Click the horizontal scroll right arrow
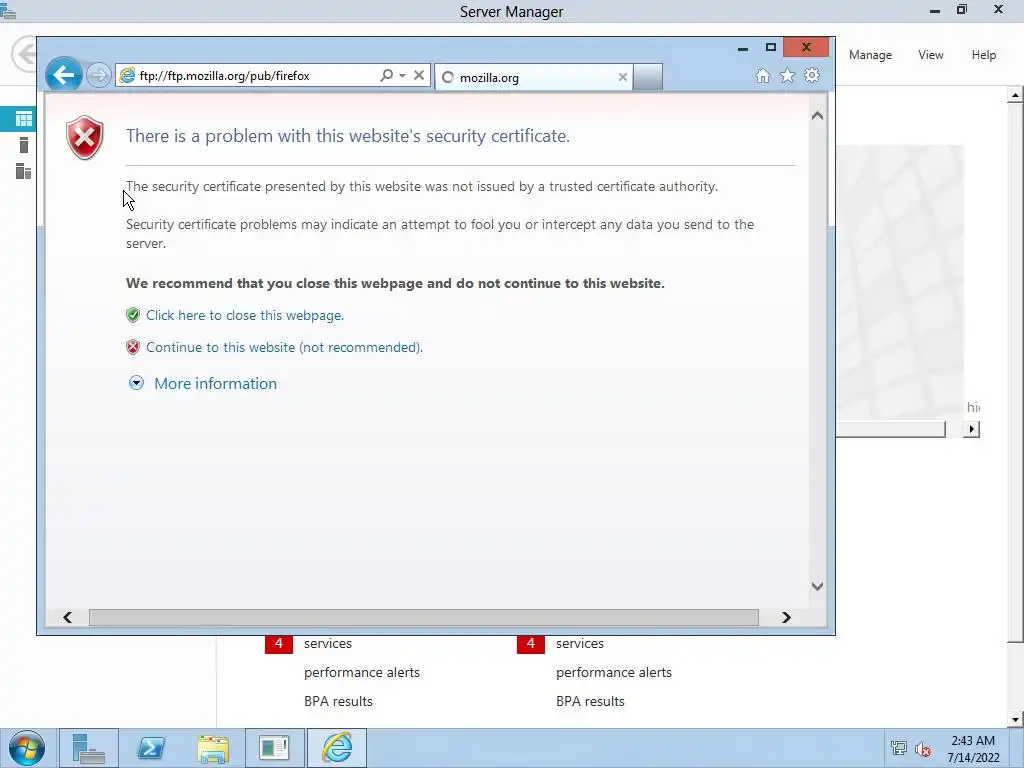This screenshot has height=768, width=1024. click(x=786, y=617)
